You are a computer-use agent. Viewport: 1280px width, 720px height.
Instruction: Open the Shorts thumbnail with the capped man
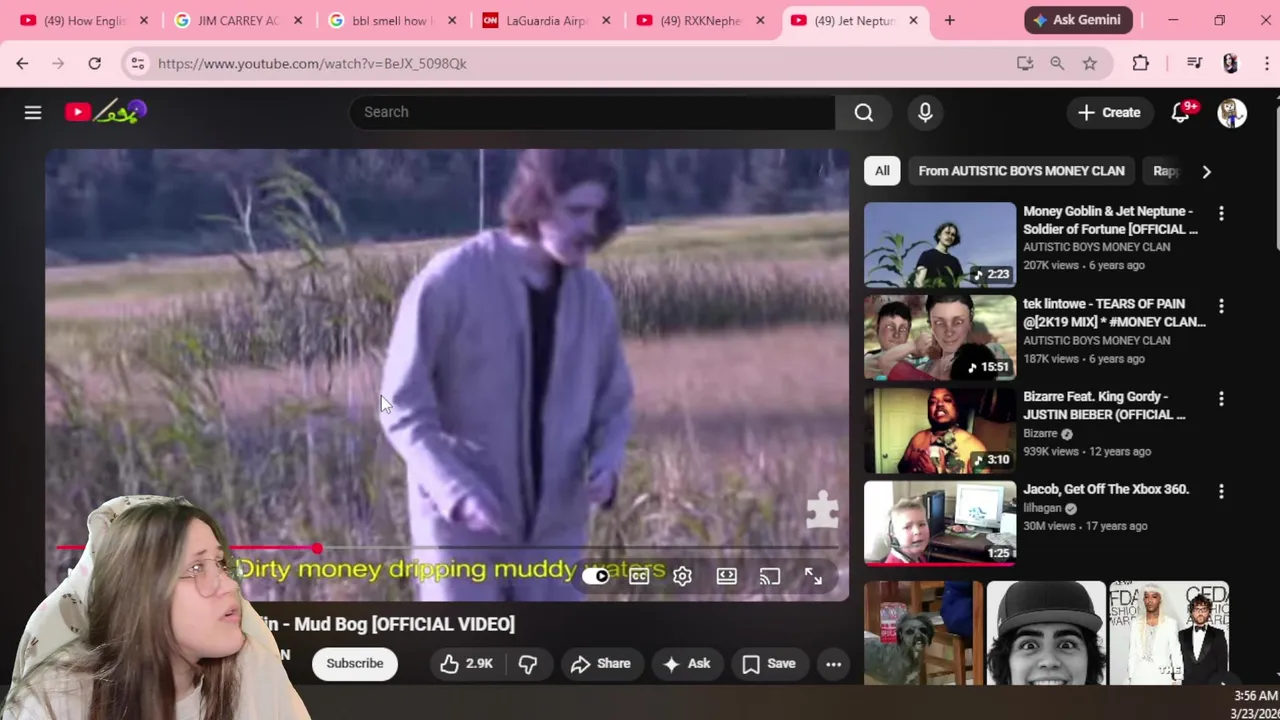(1046, 633)
